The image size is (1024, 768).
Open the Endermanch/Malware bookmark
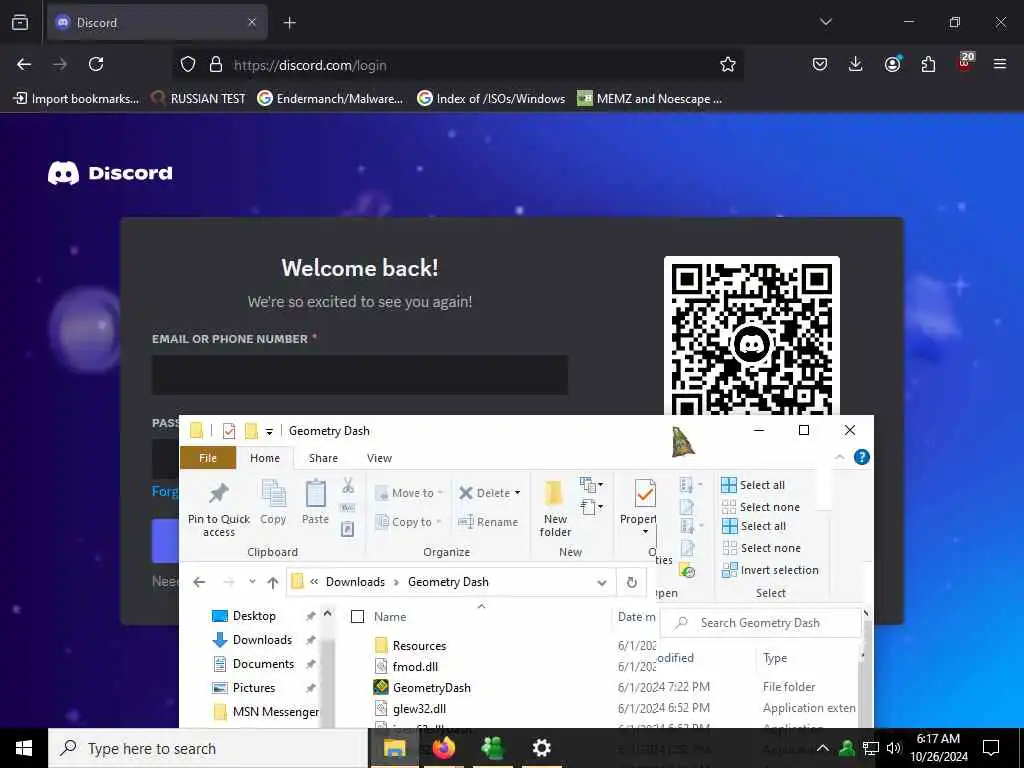coord(330,99)
